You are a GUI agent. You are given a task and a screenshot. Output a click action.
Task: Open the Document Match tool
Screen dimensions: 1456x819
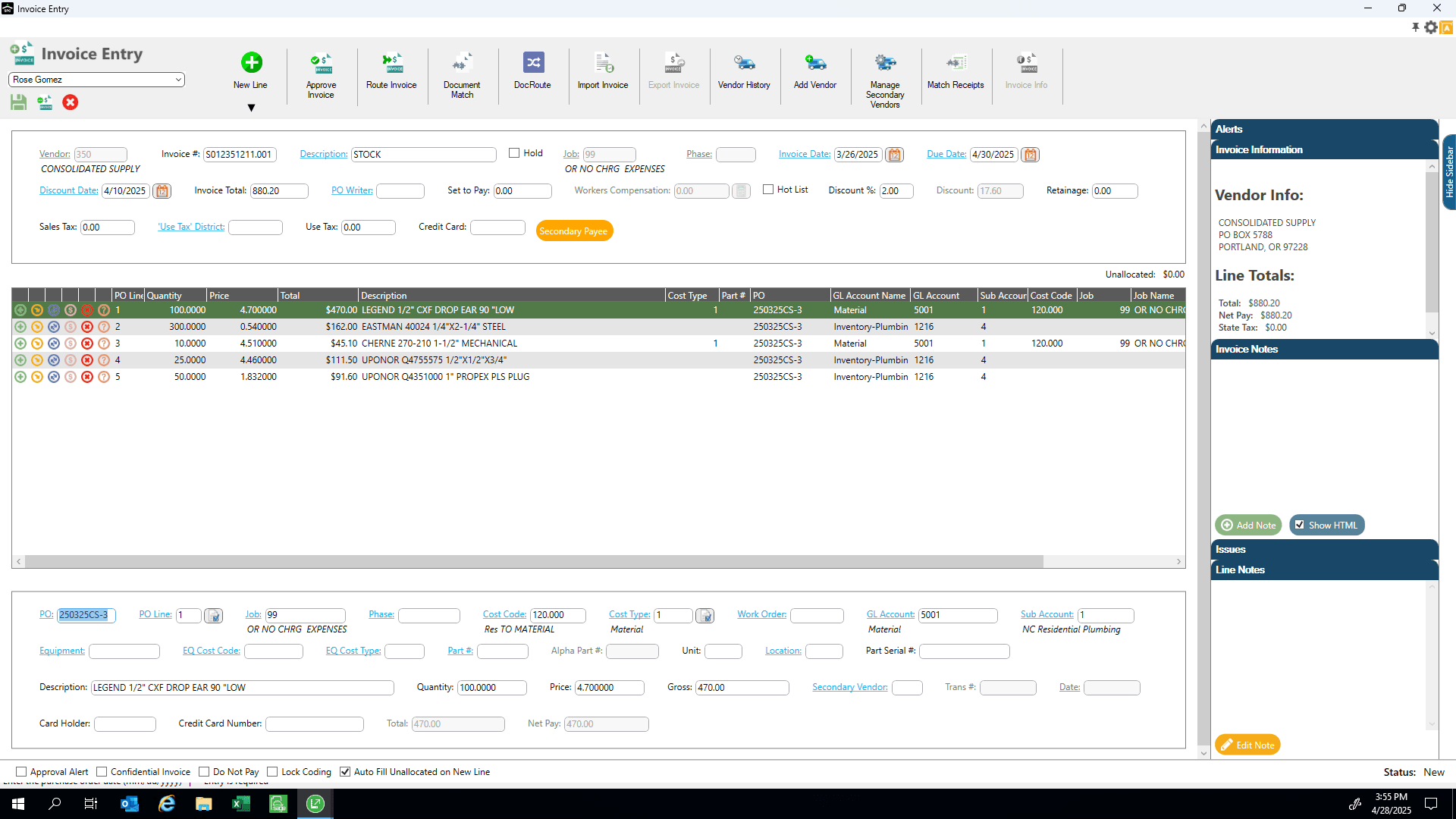462,62
